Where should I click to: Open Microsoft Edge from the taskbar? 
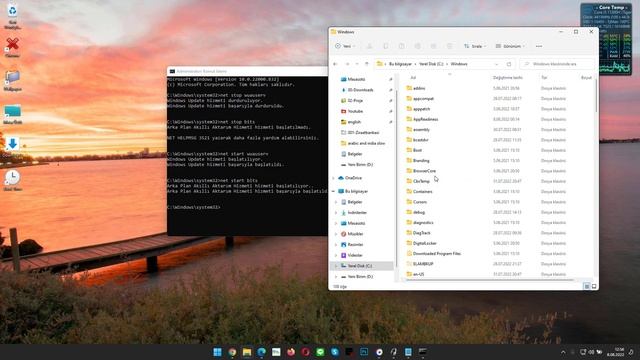point(262,352)
